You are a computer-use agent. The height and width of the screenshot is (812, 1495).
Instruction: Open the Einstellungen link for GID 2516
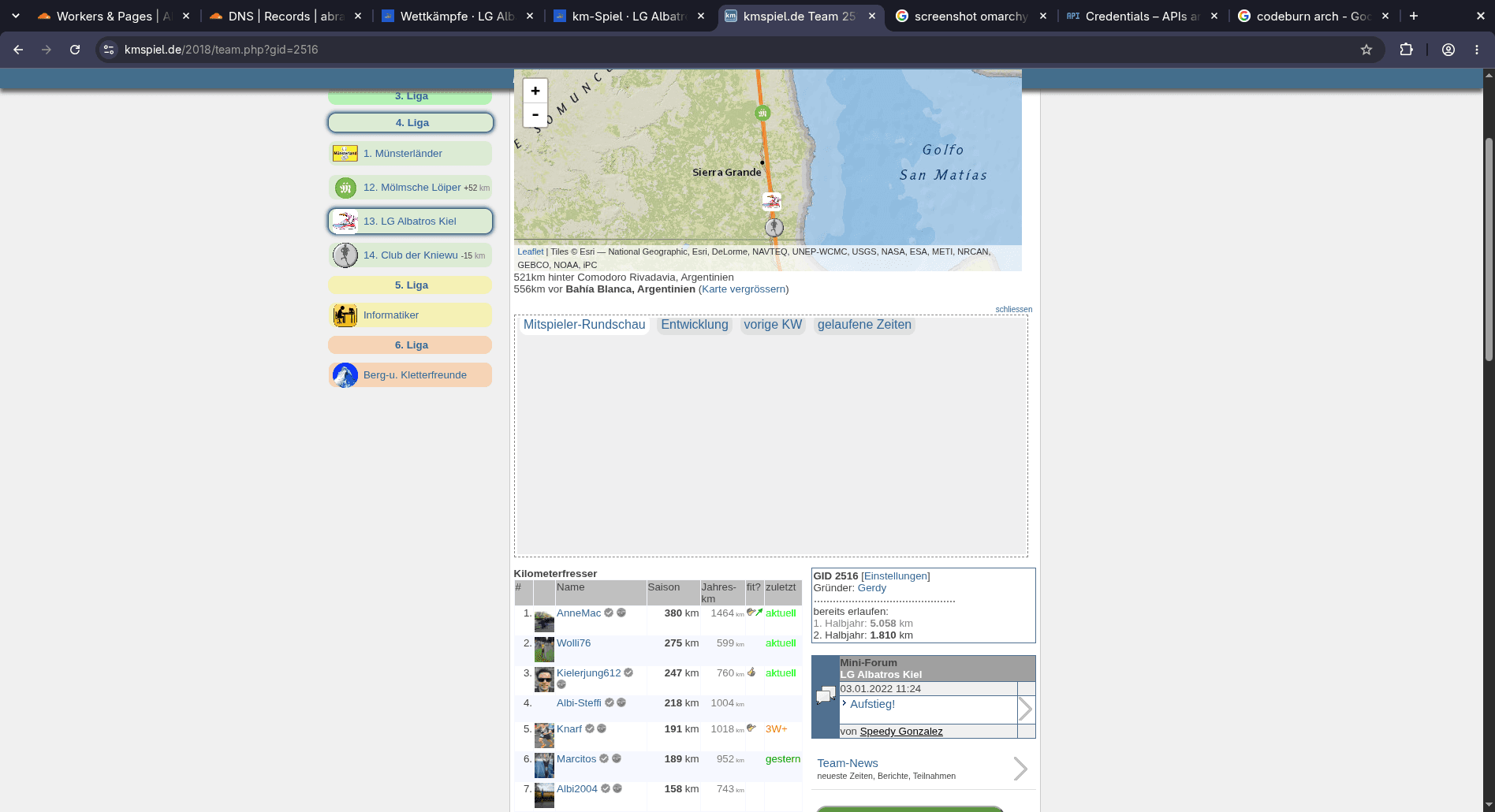click(x=895, y=576)
